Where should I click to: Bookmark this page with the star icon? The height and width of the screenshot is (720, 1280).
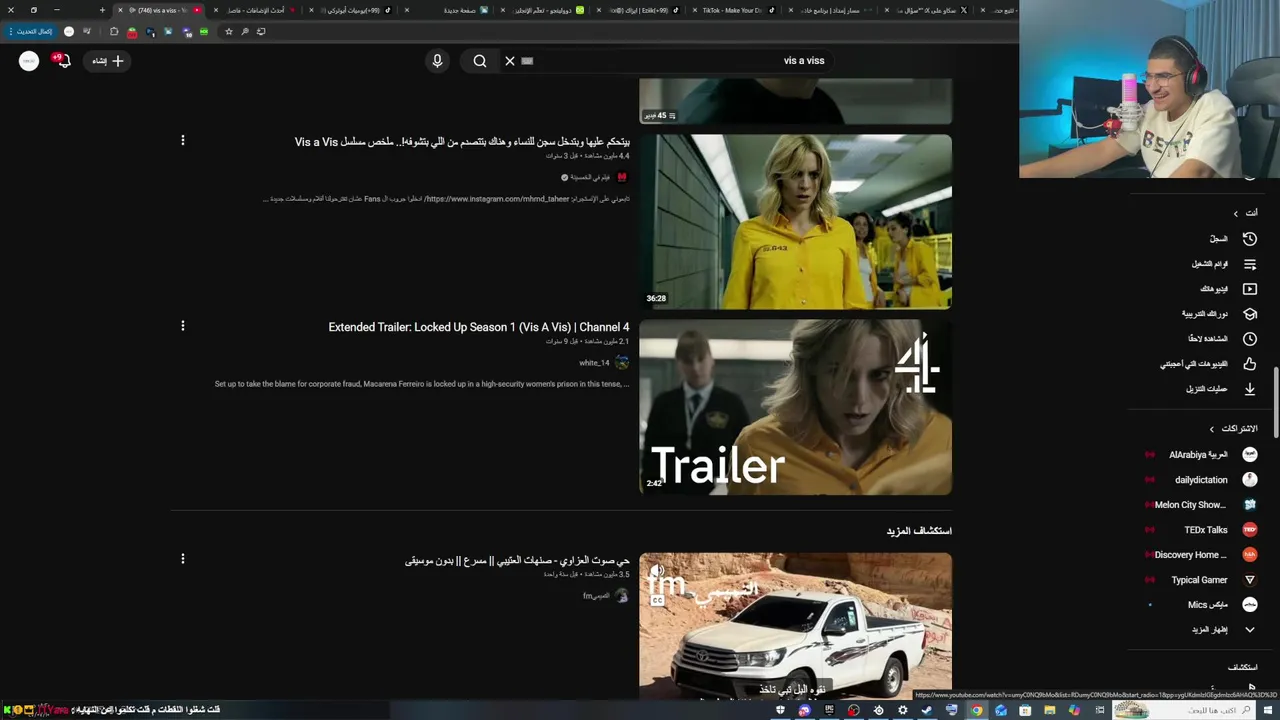click(229, 31)
